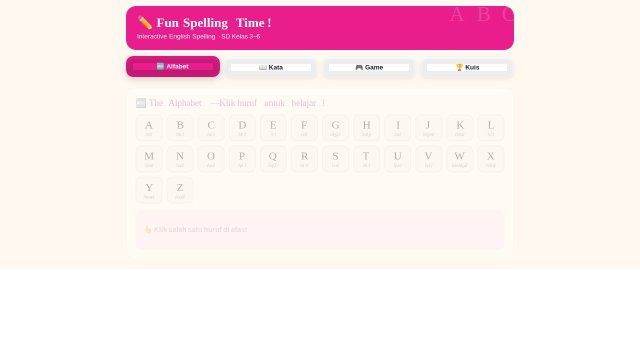Screen dimensions: 640x360
Task: Select letter N card
Action: click(180, 159)
